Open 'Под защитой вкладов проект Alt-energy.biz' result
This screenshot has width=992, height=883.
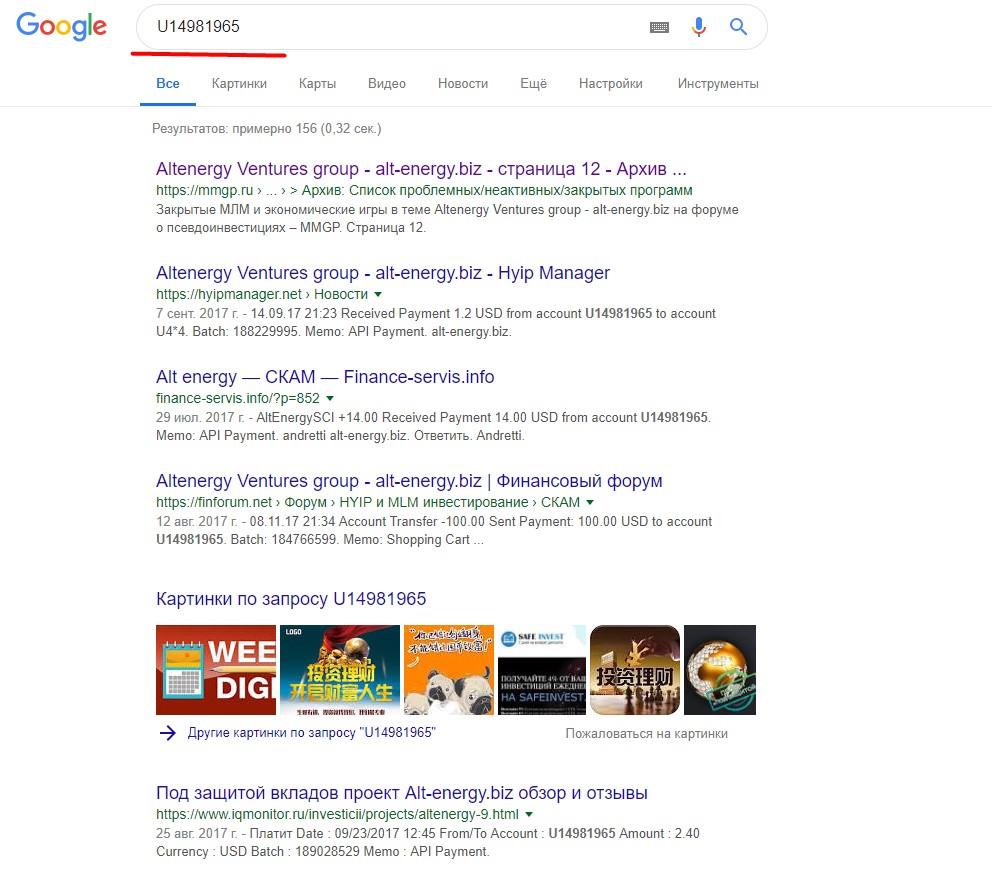click(x=402, y=793)
